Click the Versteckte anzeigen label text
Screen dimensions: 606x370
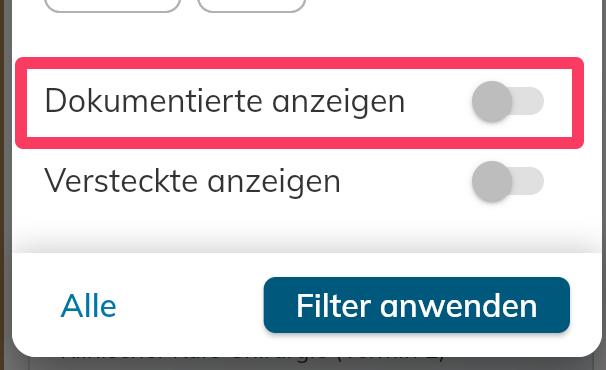pos(192,181)
